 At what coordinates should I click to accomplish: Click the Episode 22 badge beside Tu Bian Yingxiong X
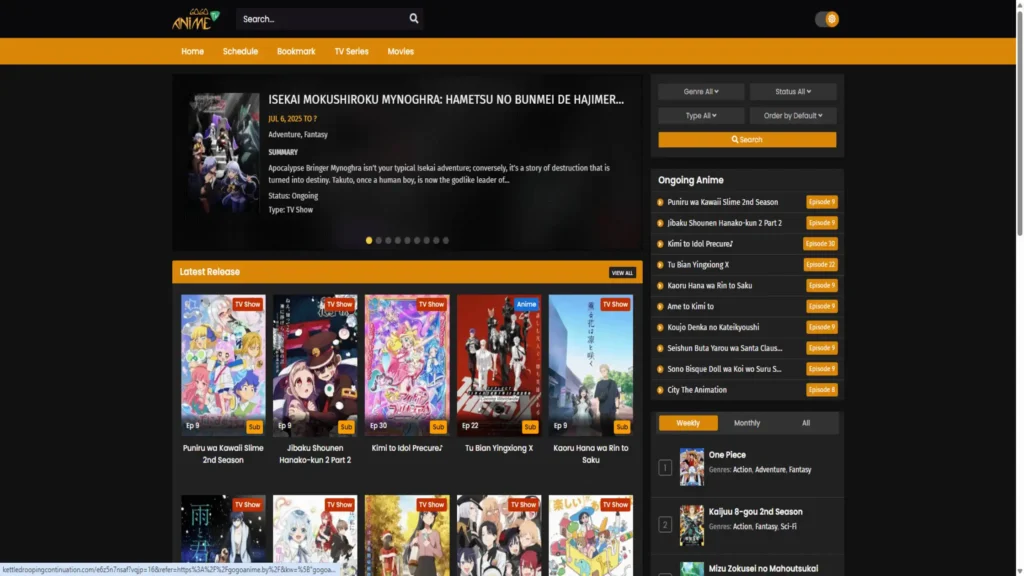[x=820, y=264]
